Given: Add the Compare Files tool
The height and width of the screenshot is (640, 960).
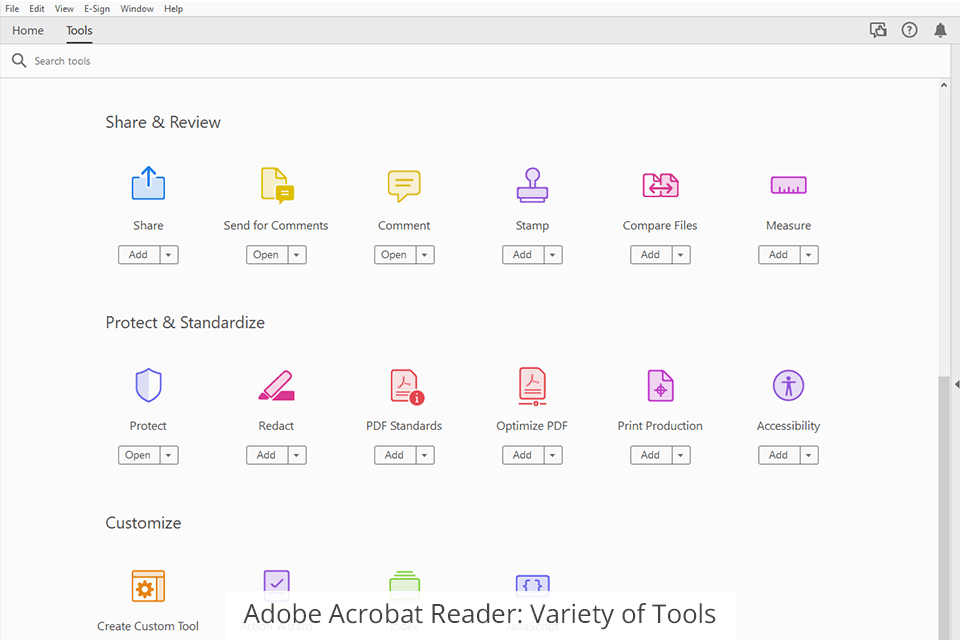Looking at the screenshot, I should click(x=651, y=255).
